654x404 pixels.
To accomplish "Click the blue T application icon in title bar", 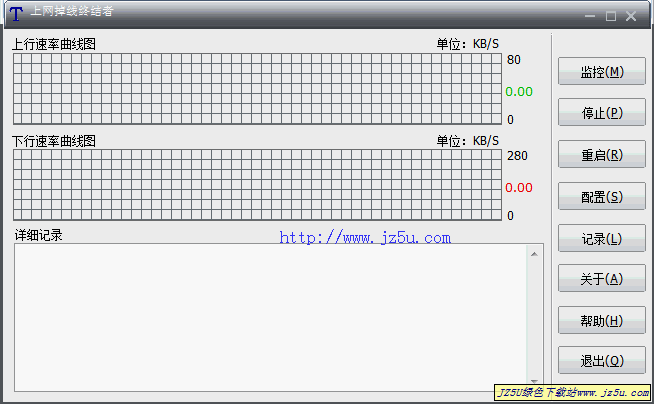I will pos(15,15).
